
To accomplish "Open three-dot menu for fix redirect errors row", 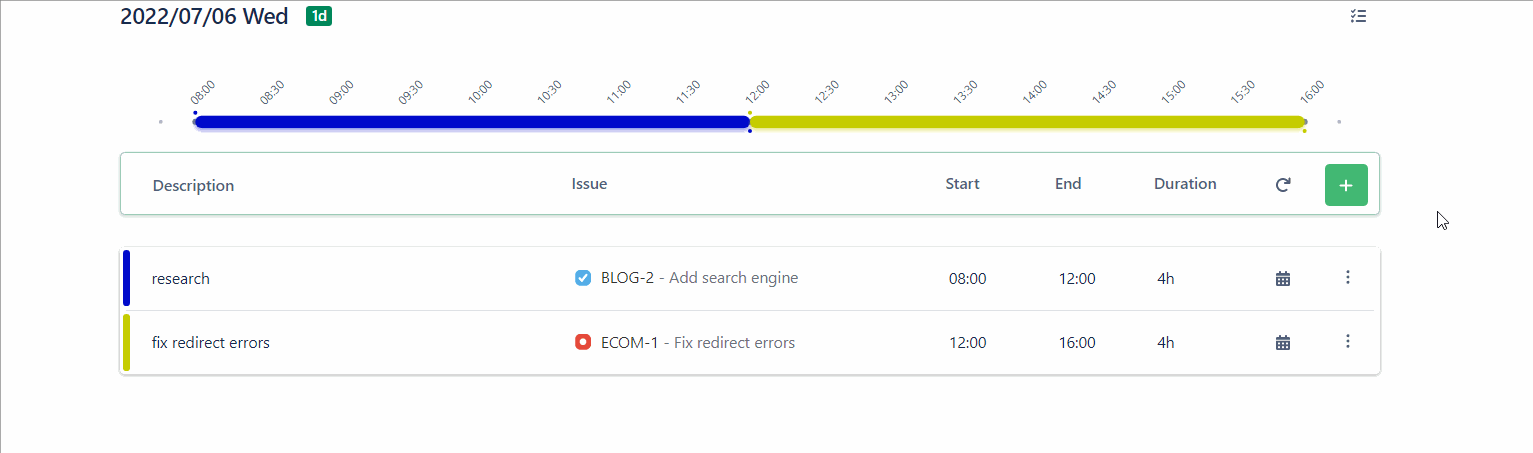I will click(1347, 341).
